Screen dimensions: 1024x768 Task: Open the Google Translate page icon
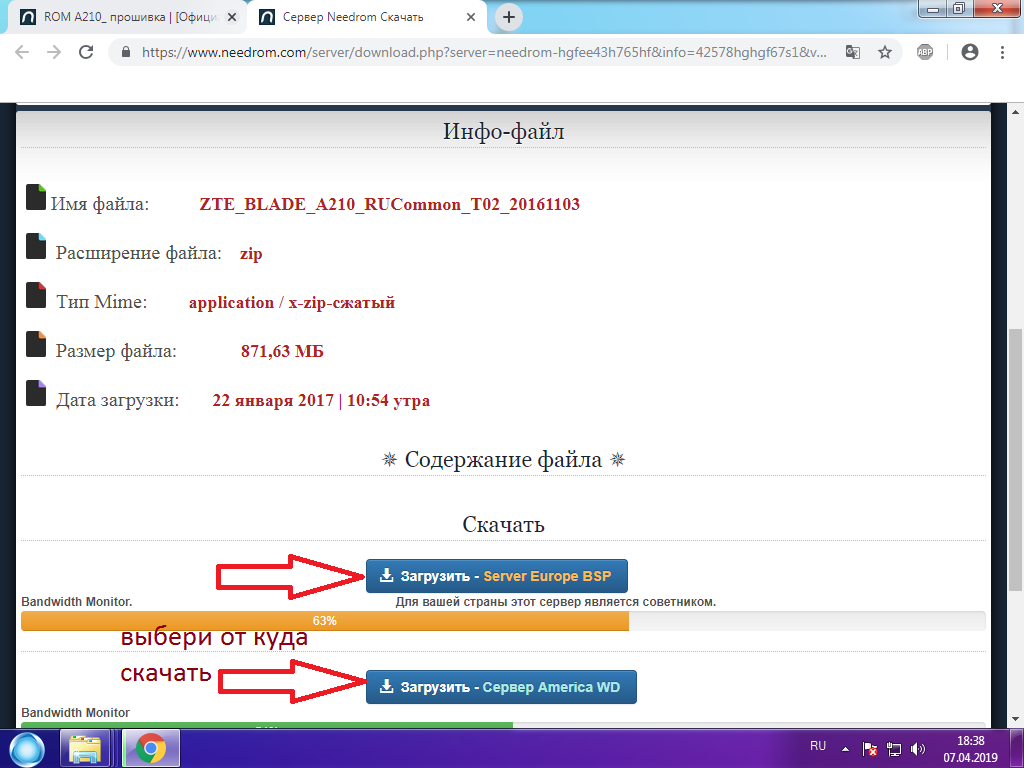[852, 52]
